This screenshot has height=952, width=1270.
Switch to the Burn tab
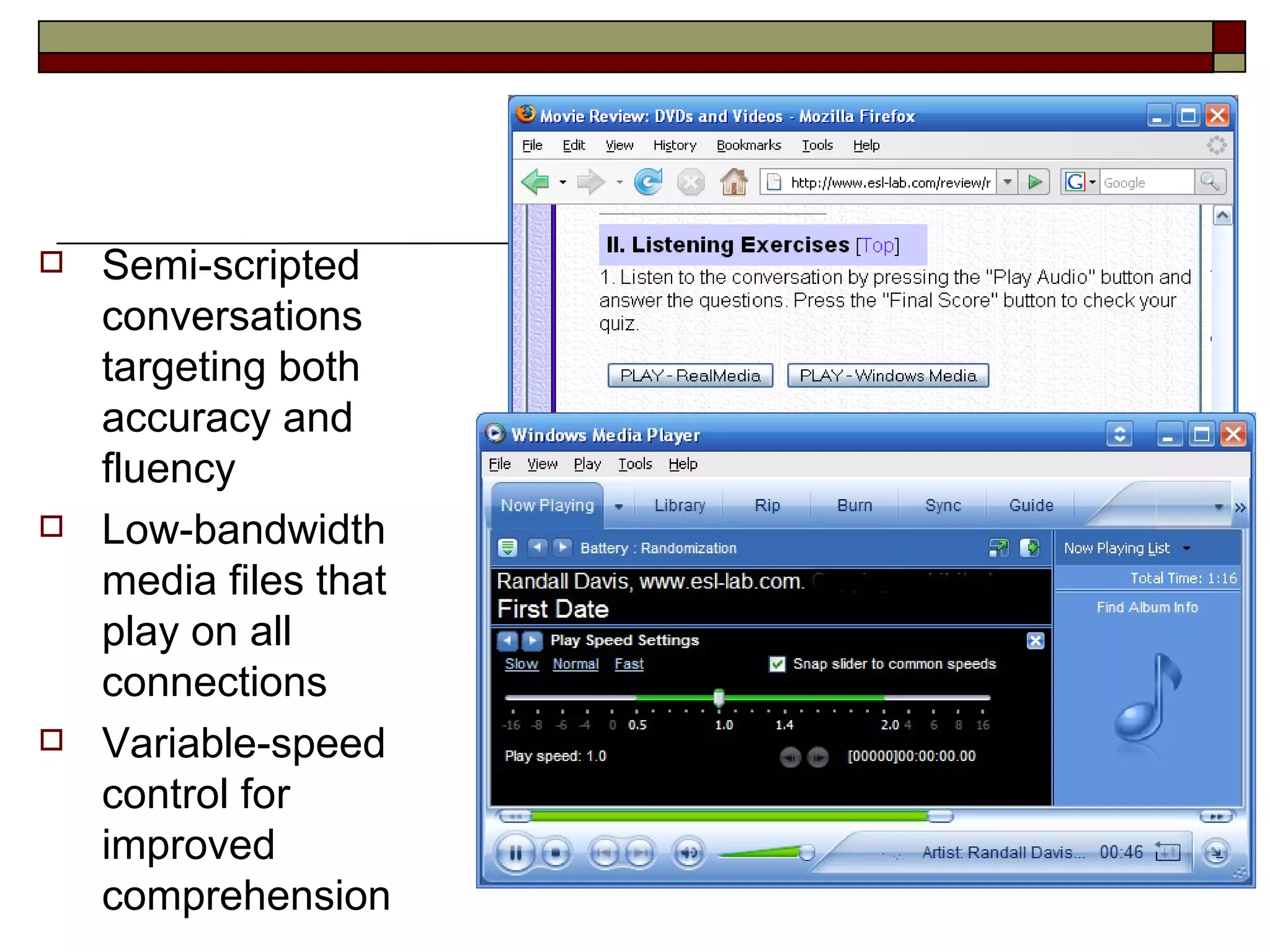pos(855,506)
